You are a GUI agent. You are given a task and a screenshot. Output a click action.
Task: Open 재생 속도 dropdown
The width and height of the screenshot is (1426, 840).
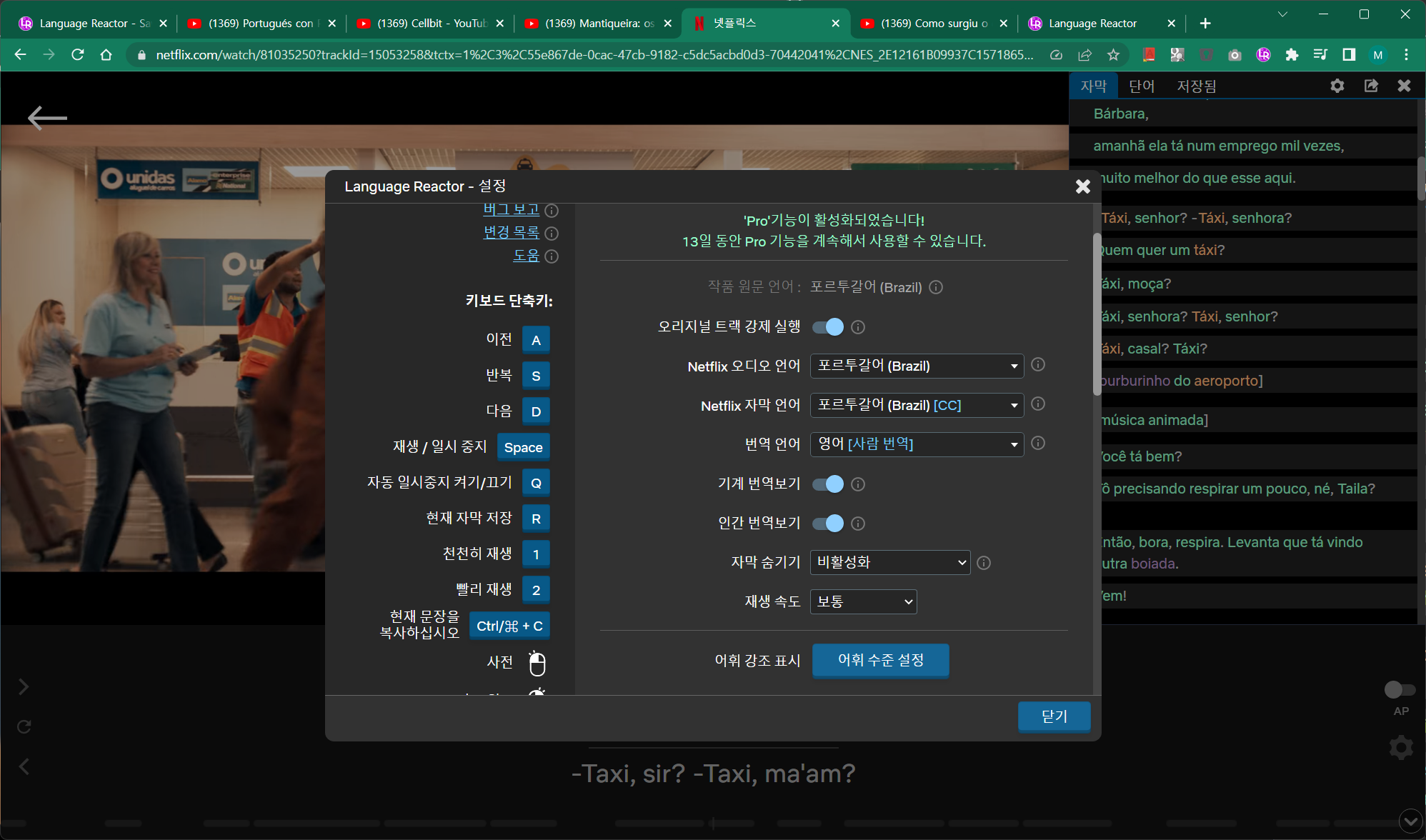[863, 601]
